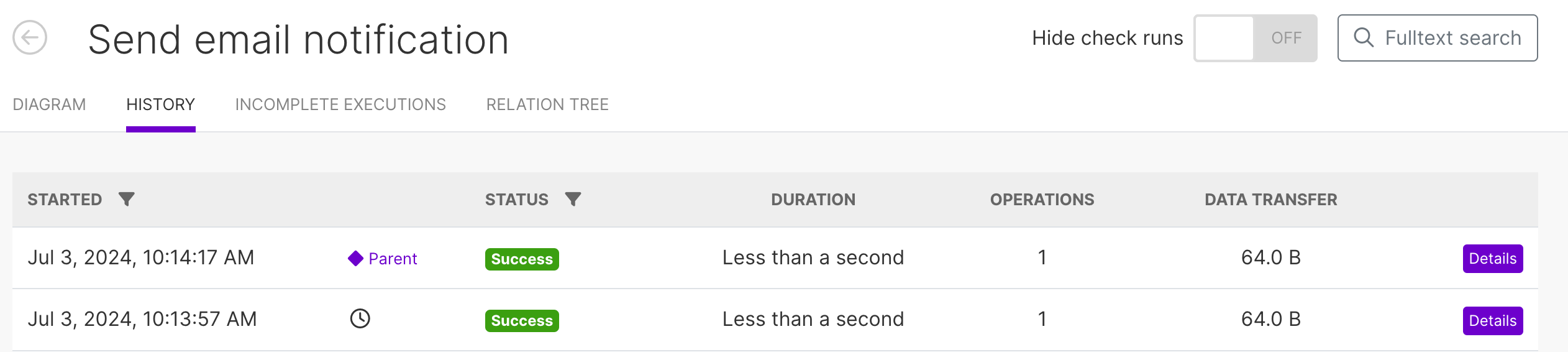Click the STARTED column header label
Image resolution: width=1568 pixels, height=352 pixels.
pyautogui.click(x=65, y=200)
